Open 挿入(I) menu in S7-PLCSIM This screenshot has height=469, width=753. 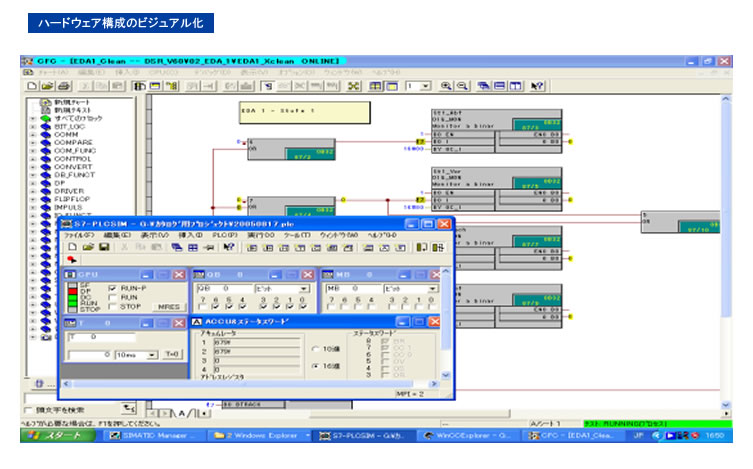point(190,235)
